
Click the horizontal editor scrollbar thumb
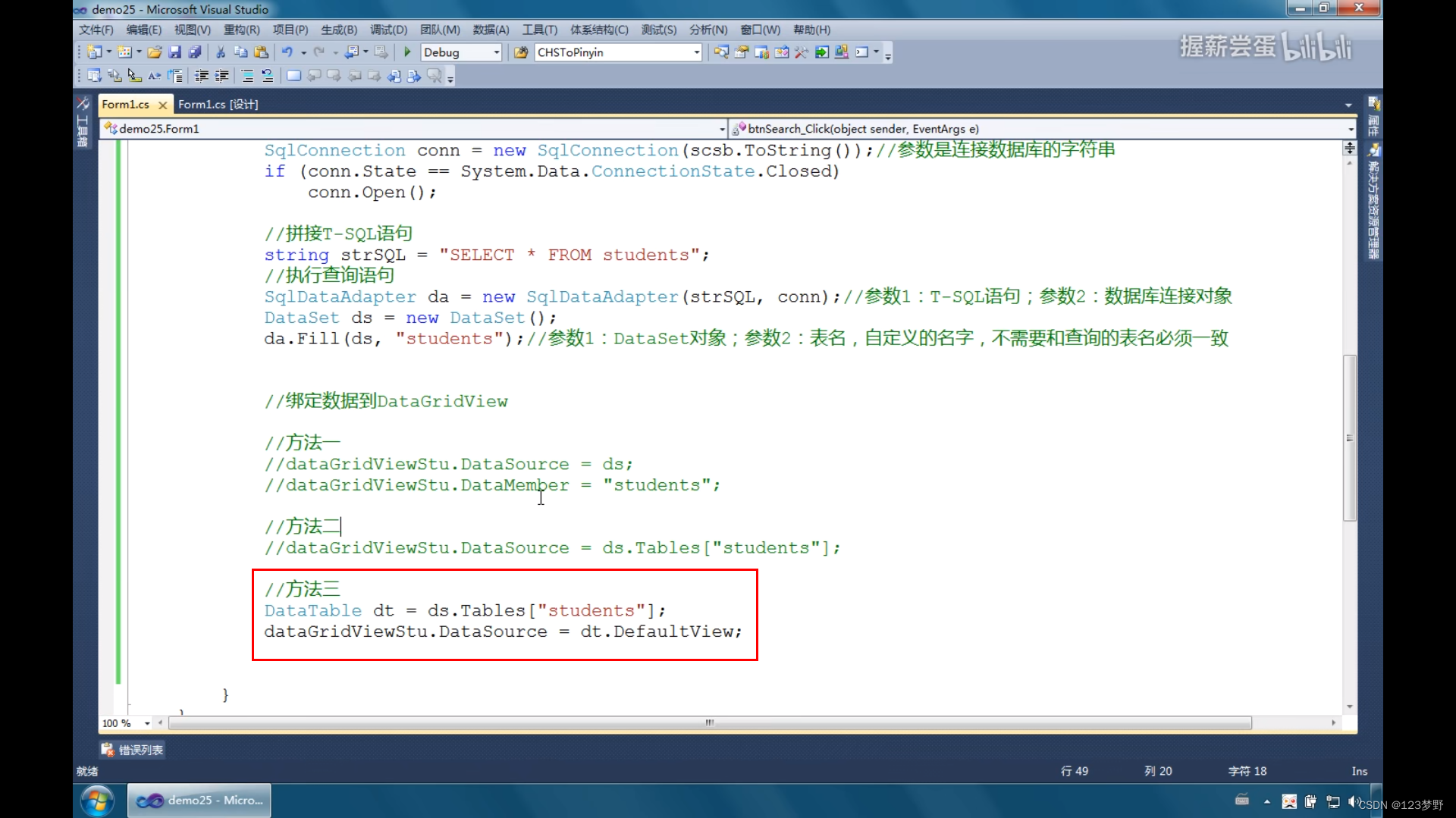pos(710,723)
